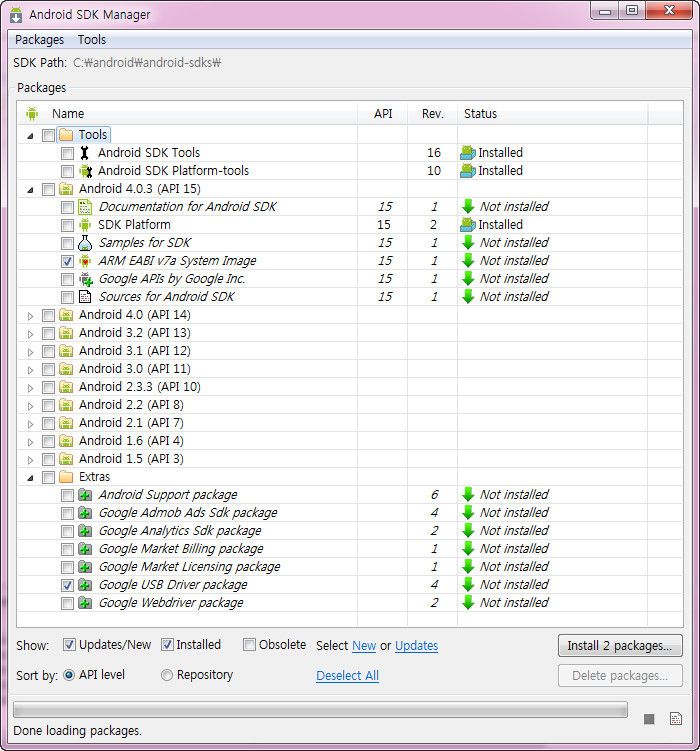
Task: Click the Tools folder icon
Action: pos(66,135)
